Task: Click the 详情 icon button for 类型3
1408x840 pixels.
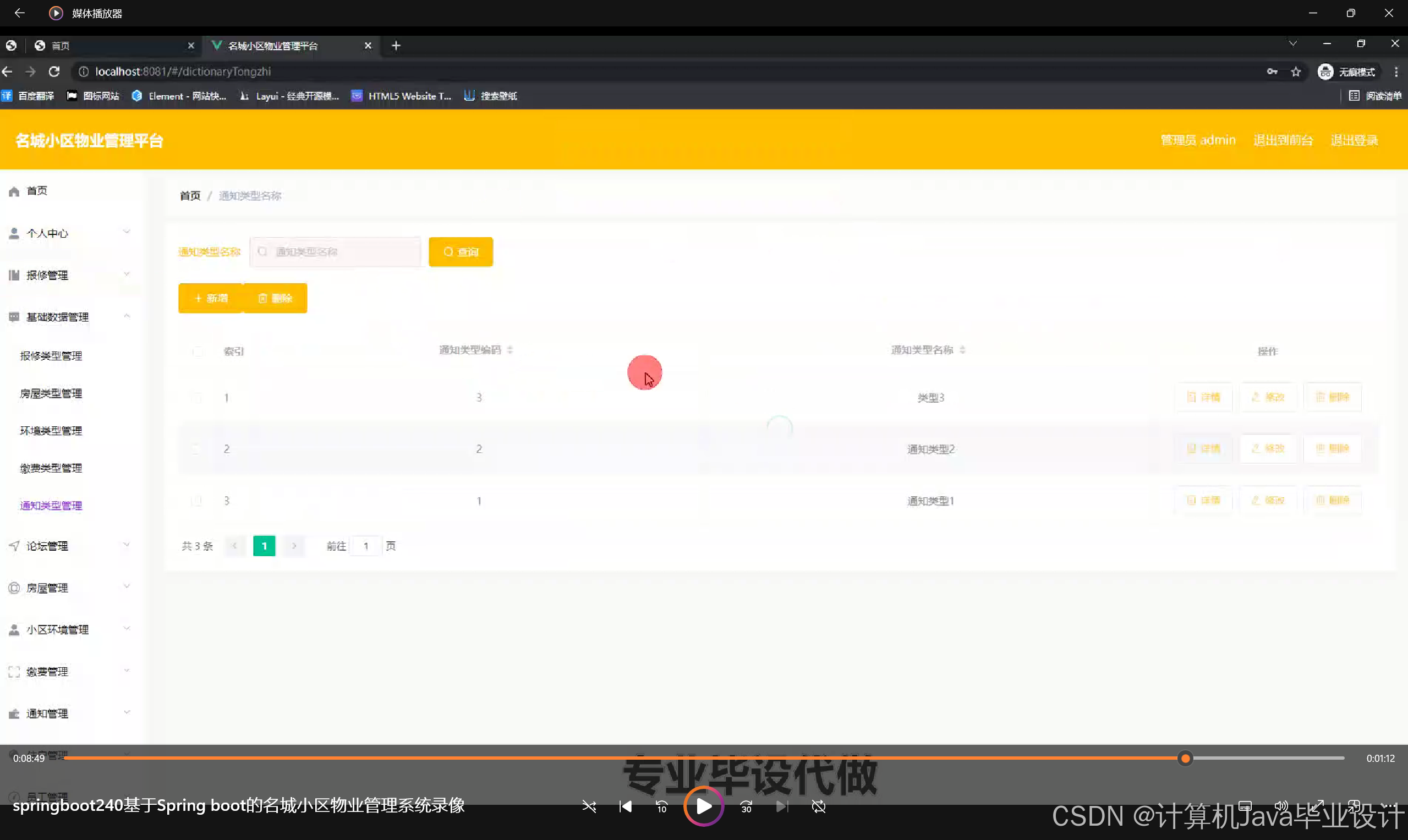Action: (x=1203, y=397)
